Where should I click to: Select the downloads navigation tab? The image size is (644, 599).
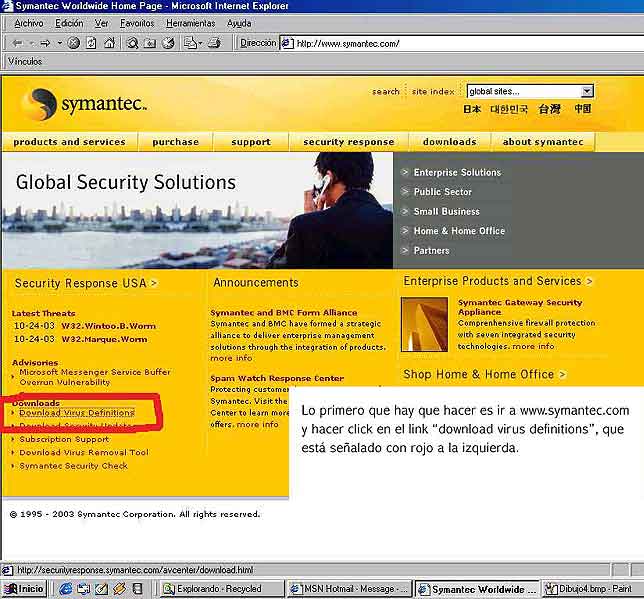point(450,142)
